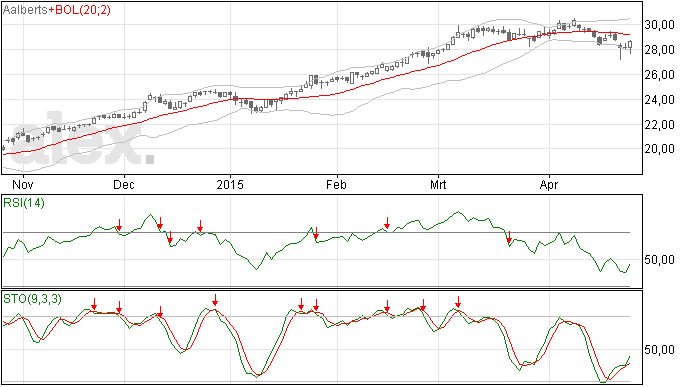690x387 pixels.
Task: Click the STO(9,3,3) stochastic label
Action: point(32,299)
